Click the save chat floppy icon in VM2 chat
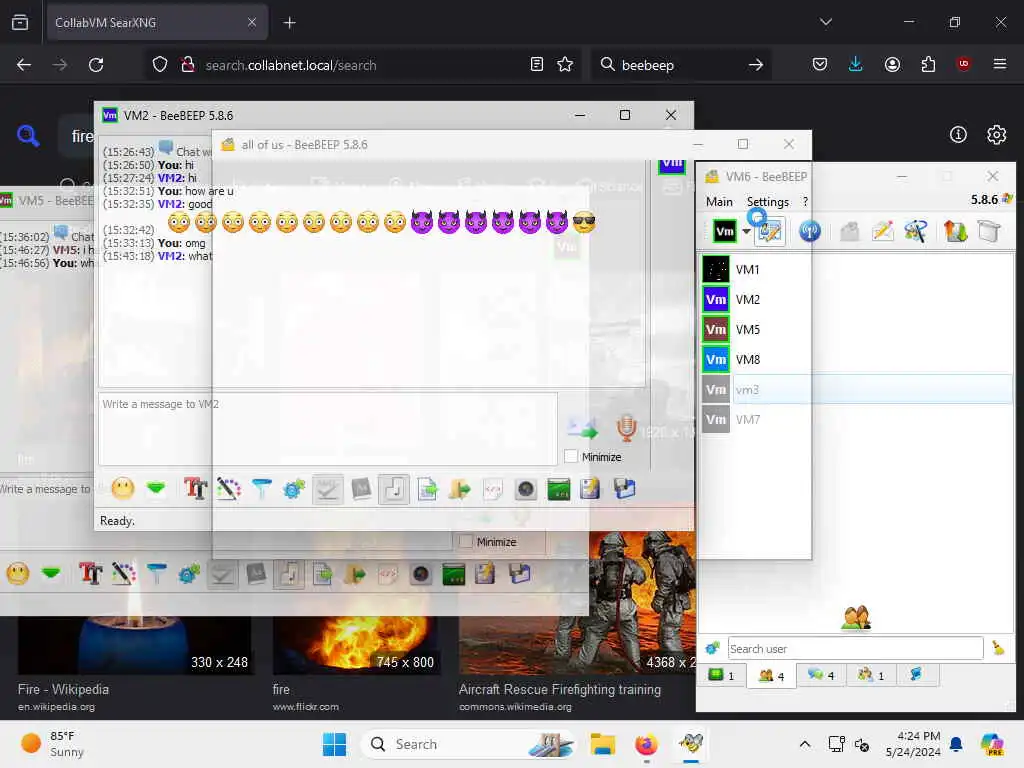This screenshot has height=768, width=1024. [x=624, y=488]
